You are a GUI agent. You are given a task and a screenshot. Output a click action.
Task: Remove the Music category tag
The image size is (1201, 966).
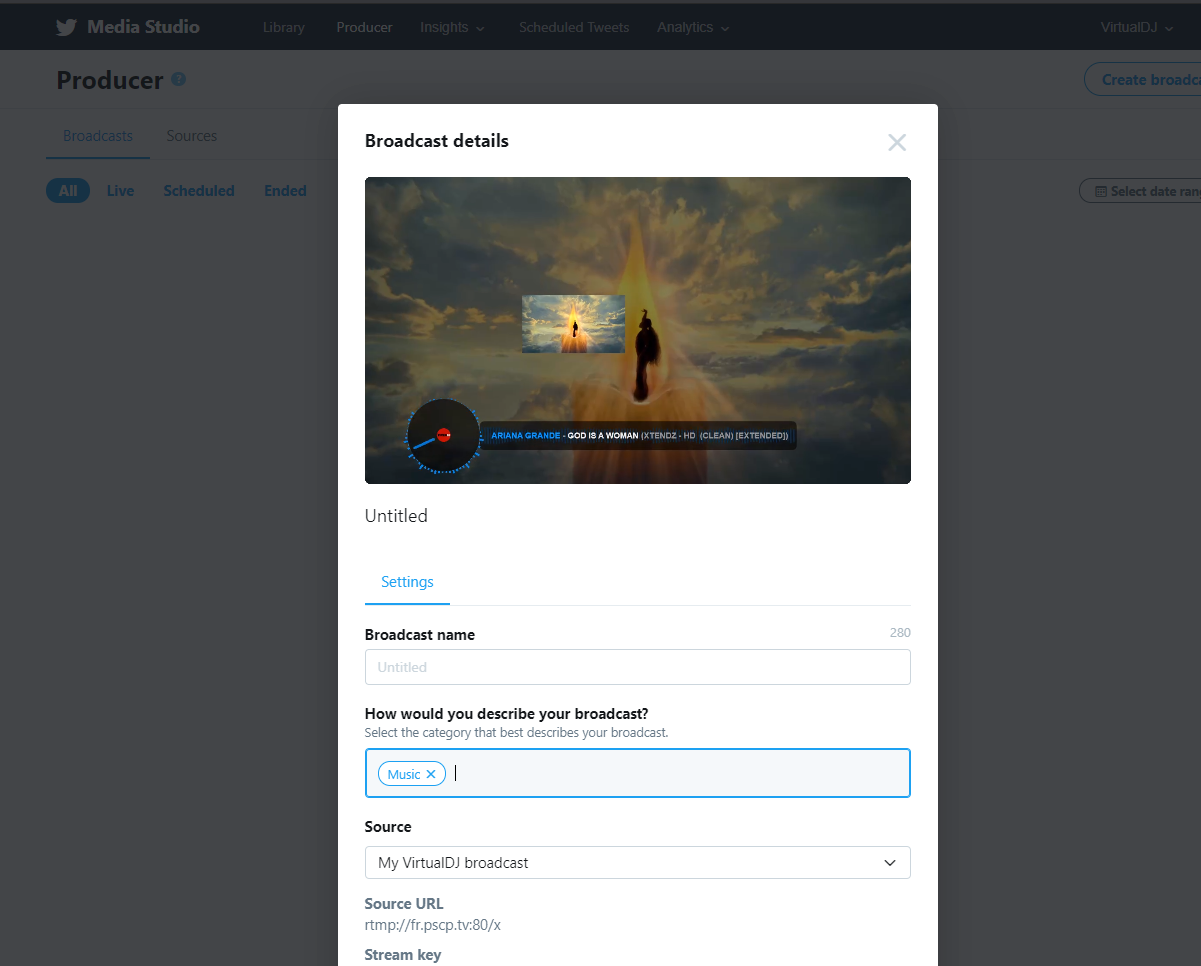click(x=431, y=774)
